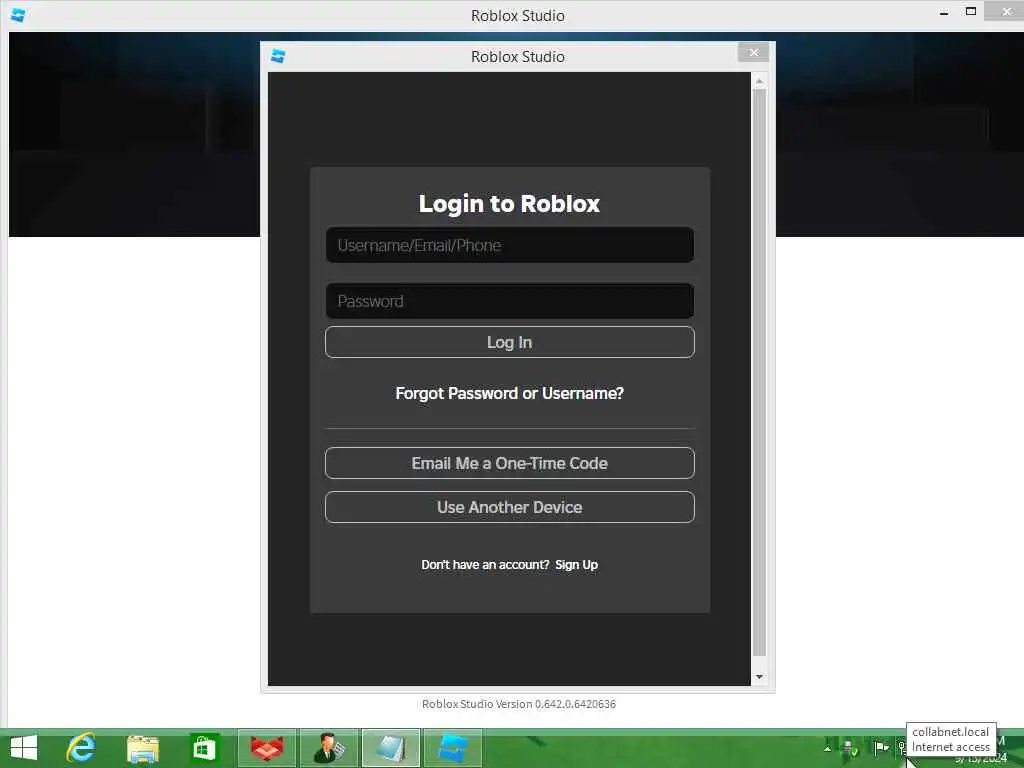The width and height of the screenshot is (1024, 768).
Task: Open the Windows Start button
Action: [24, 748]
